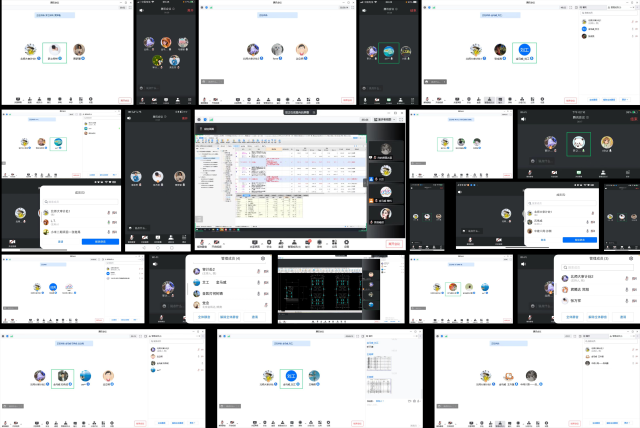The width and height of the screenshot is (640, 428).
Task: Click fullscreen icon atop shared-spreadsheet meeting window
Action: coord(401,120)
